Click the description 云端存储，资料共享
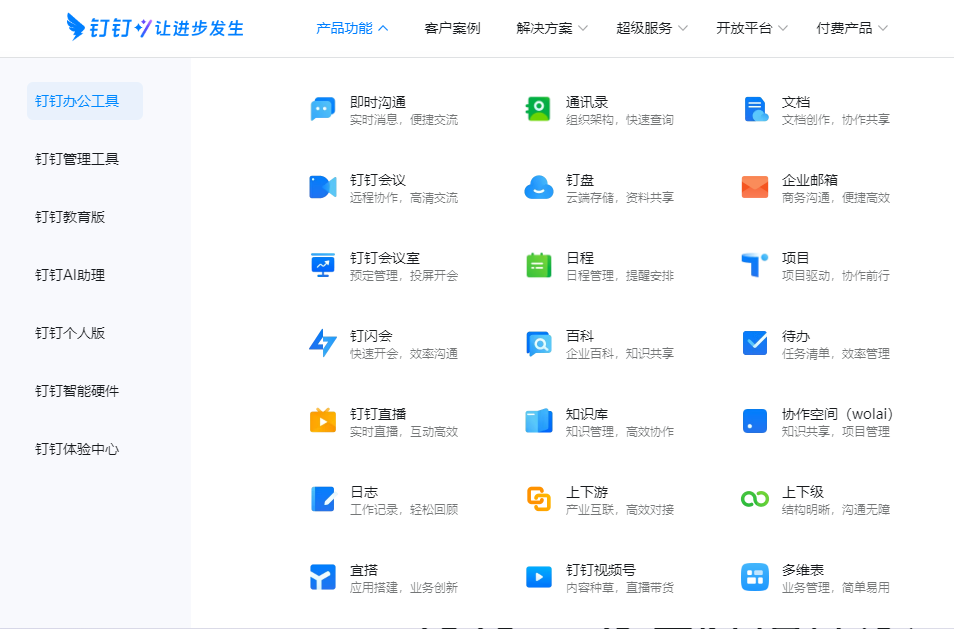Viewport: 954px width, 629px height. [x=620, y=198]
